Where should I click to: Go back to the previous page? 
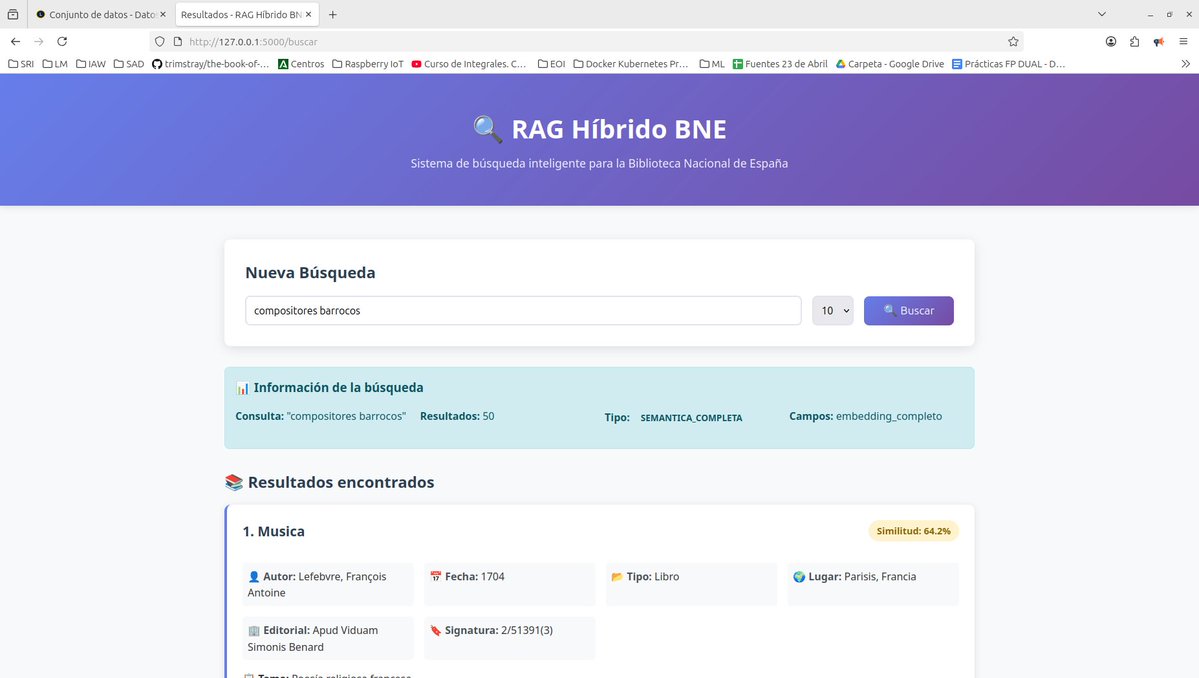tap(15, 41)
